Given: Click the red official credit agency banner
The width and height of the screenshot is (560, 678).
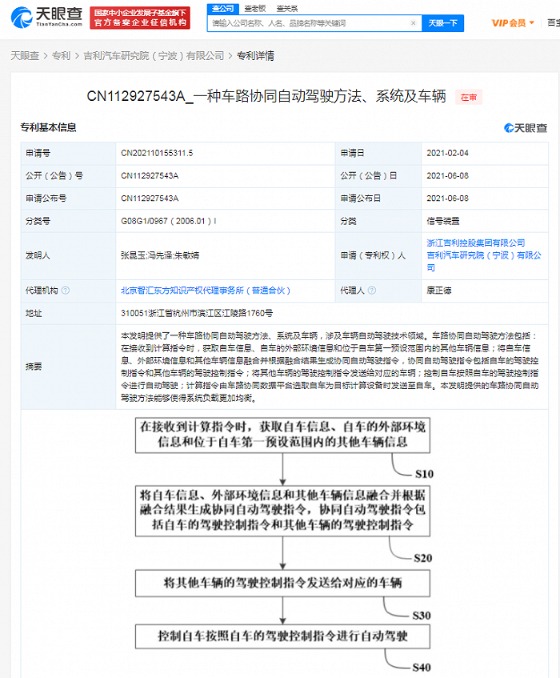Looking at the screenshot, I should pyautogui.click(x=140, y=18).
